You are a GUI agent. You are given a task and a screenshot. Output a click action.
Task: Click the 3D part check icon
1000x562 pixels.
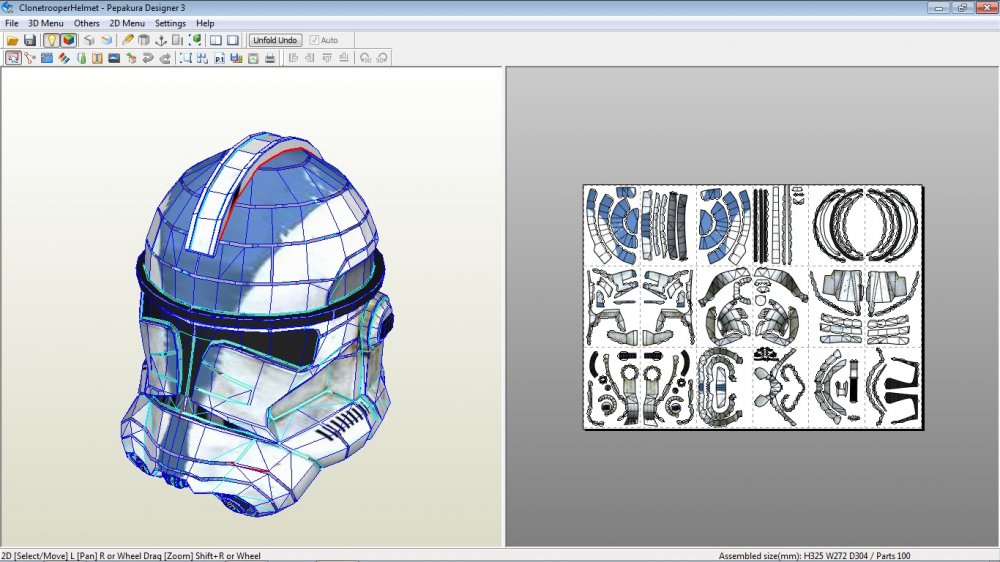click(x=131, y=58)
